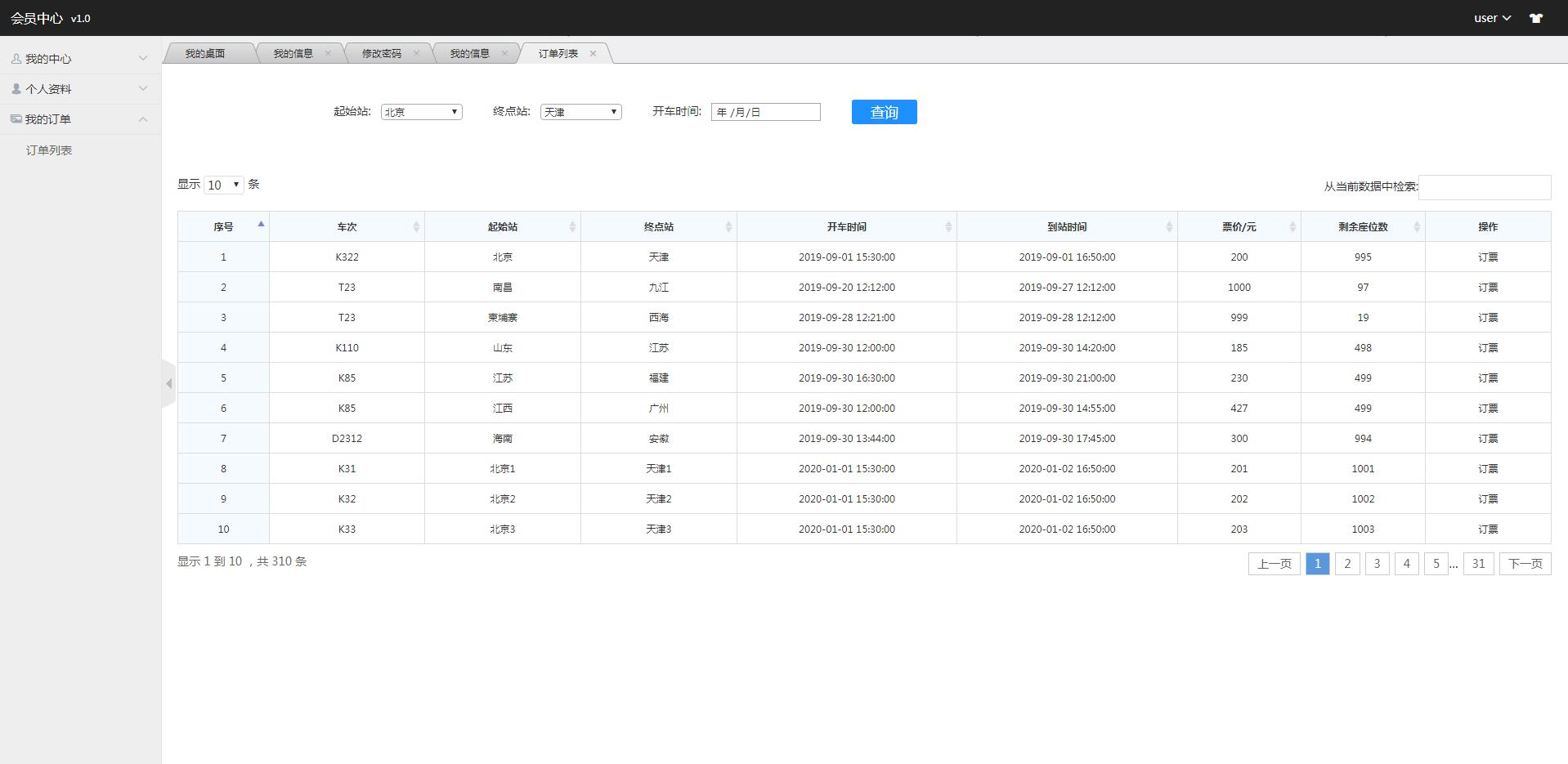Close the 订单列表 tab
The height and width of the screenshot is (764, 1568).
[x=594, y=54]
